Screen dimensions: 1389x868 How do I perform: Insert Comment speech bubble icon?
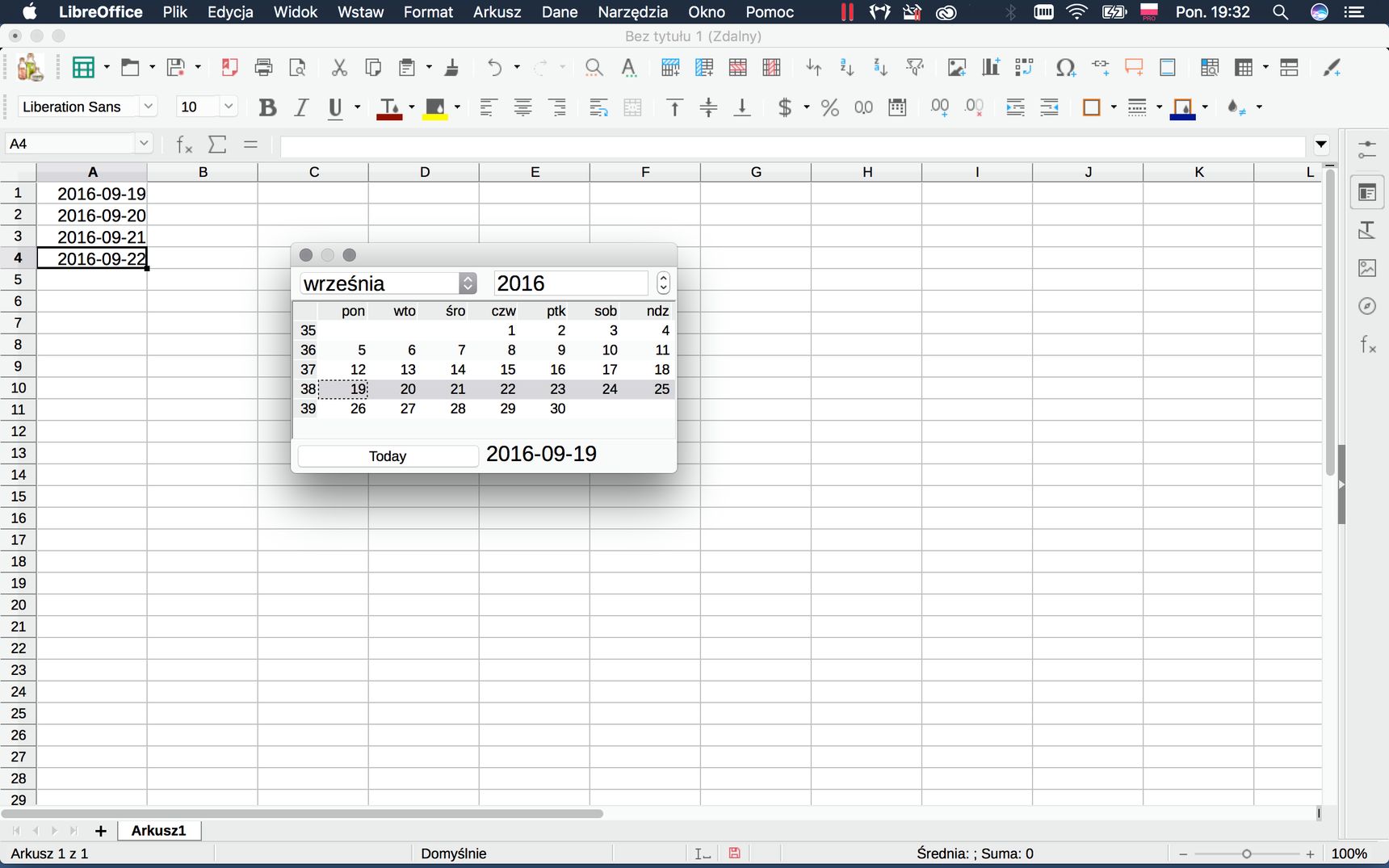(1134, 68)
